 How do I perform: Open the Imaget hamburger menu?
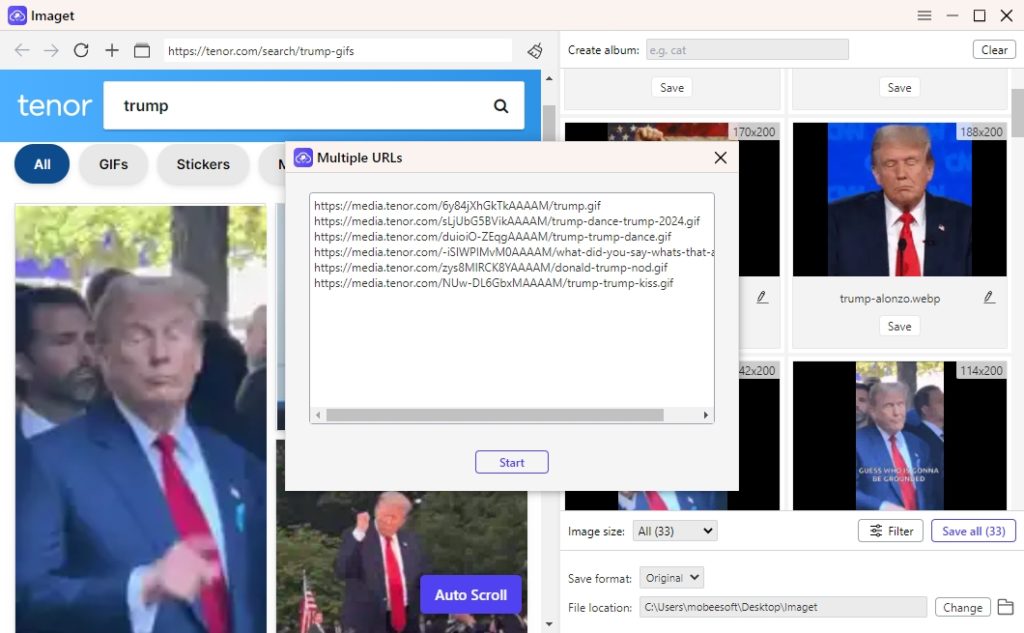tap(924, 15)
